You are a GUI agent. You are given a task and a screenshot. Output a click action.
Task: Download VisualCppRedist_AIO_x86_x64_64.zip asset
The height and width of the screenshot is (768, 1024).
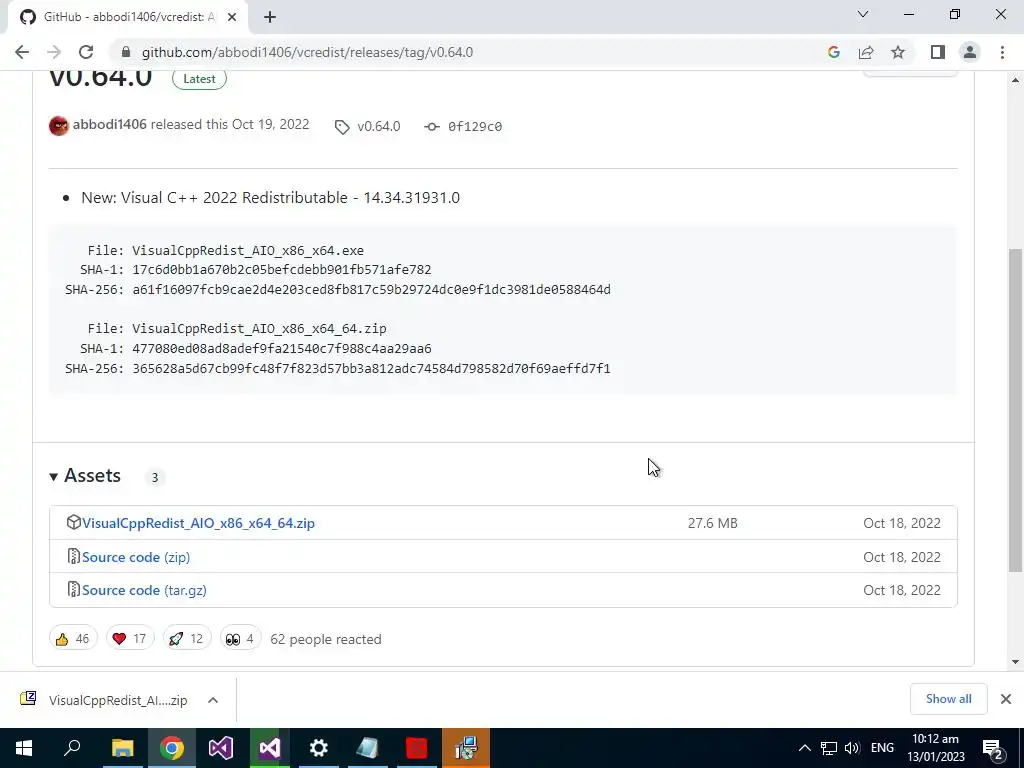click(x=199, y=523)
